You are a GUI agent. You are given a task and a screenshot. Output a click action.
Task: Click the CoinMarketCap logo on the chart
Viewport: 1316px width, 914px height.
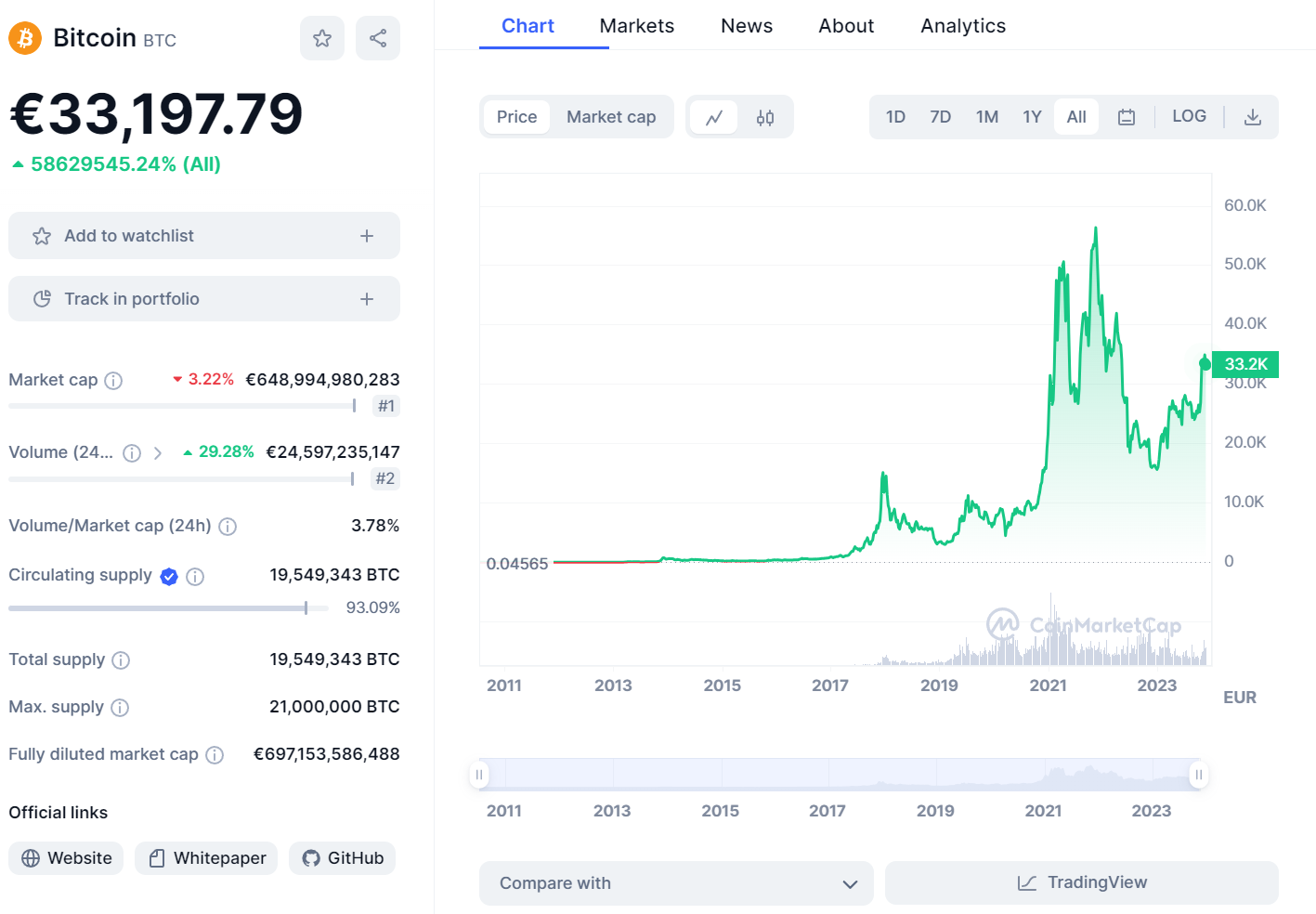point(1084,624)
